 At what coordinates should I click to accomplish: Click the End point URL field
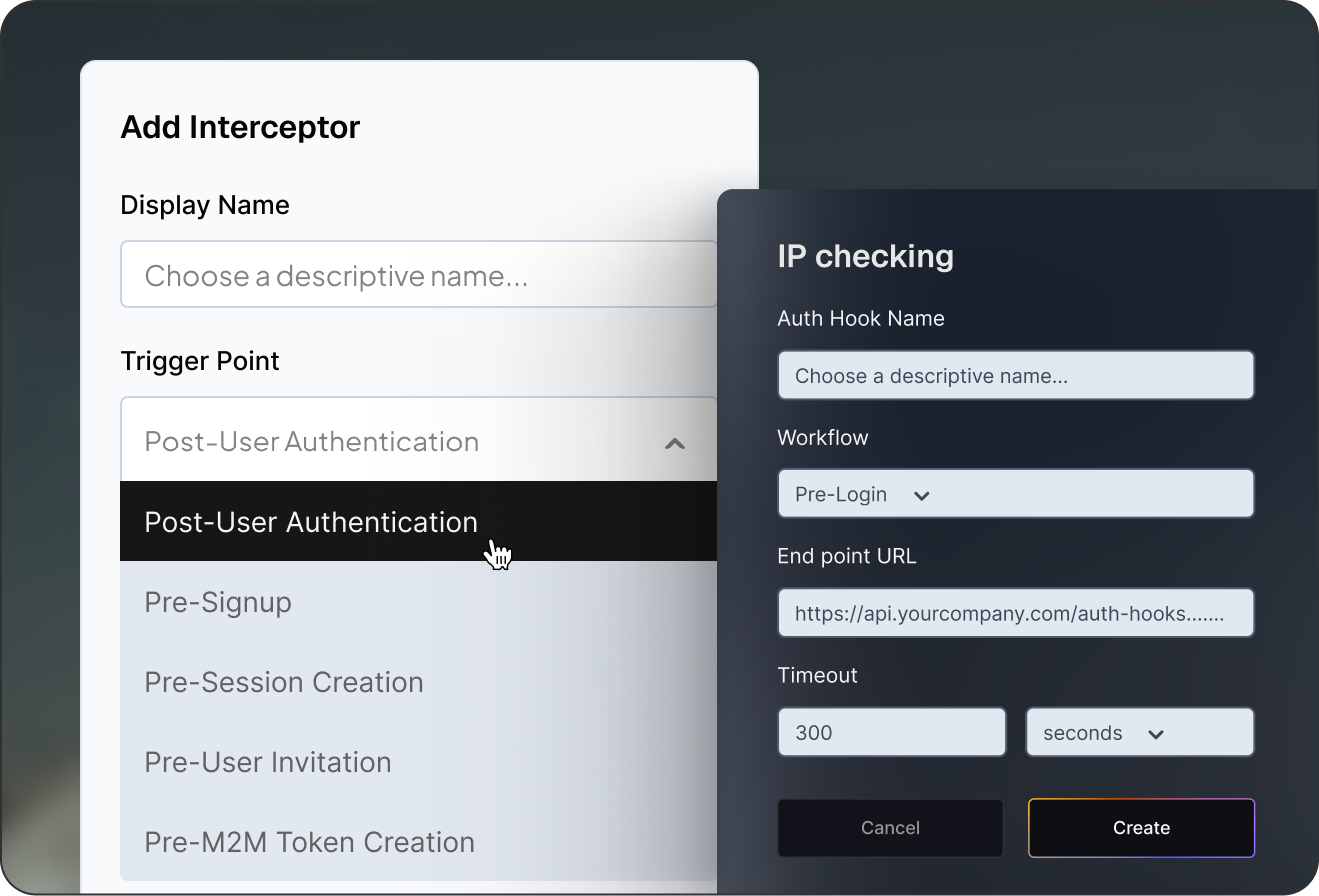[1016, 613]
